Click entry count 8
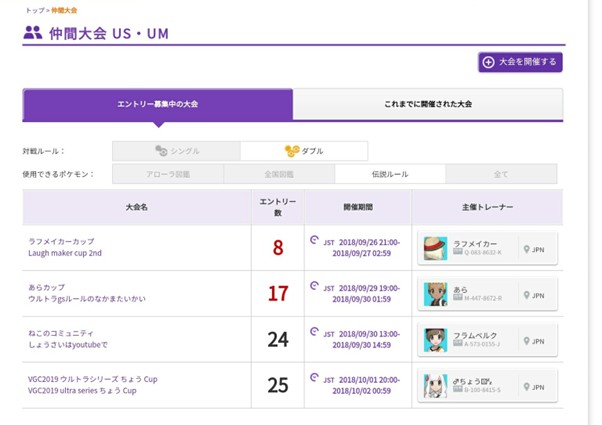The image size is (602, 425). [278, 248]
